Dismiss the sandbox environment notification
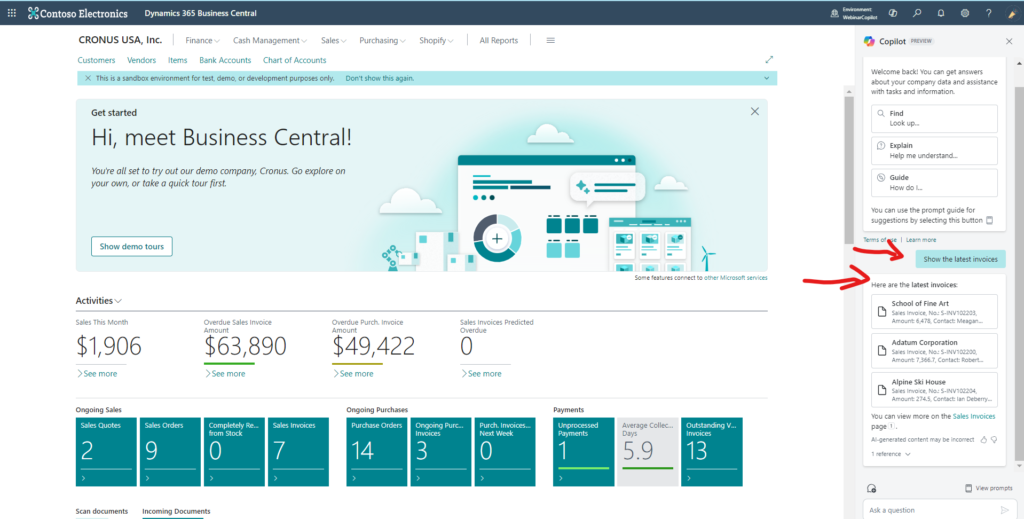The width and height of the screenshot is (1024, 519). point(88,78)
